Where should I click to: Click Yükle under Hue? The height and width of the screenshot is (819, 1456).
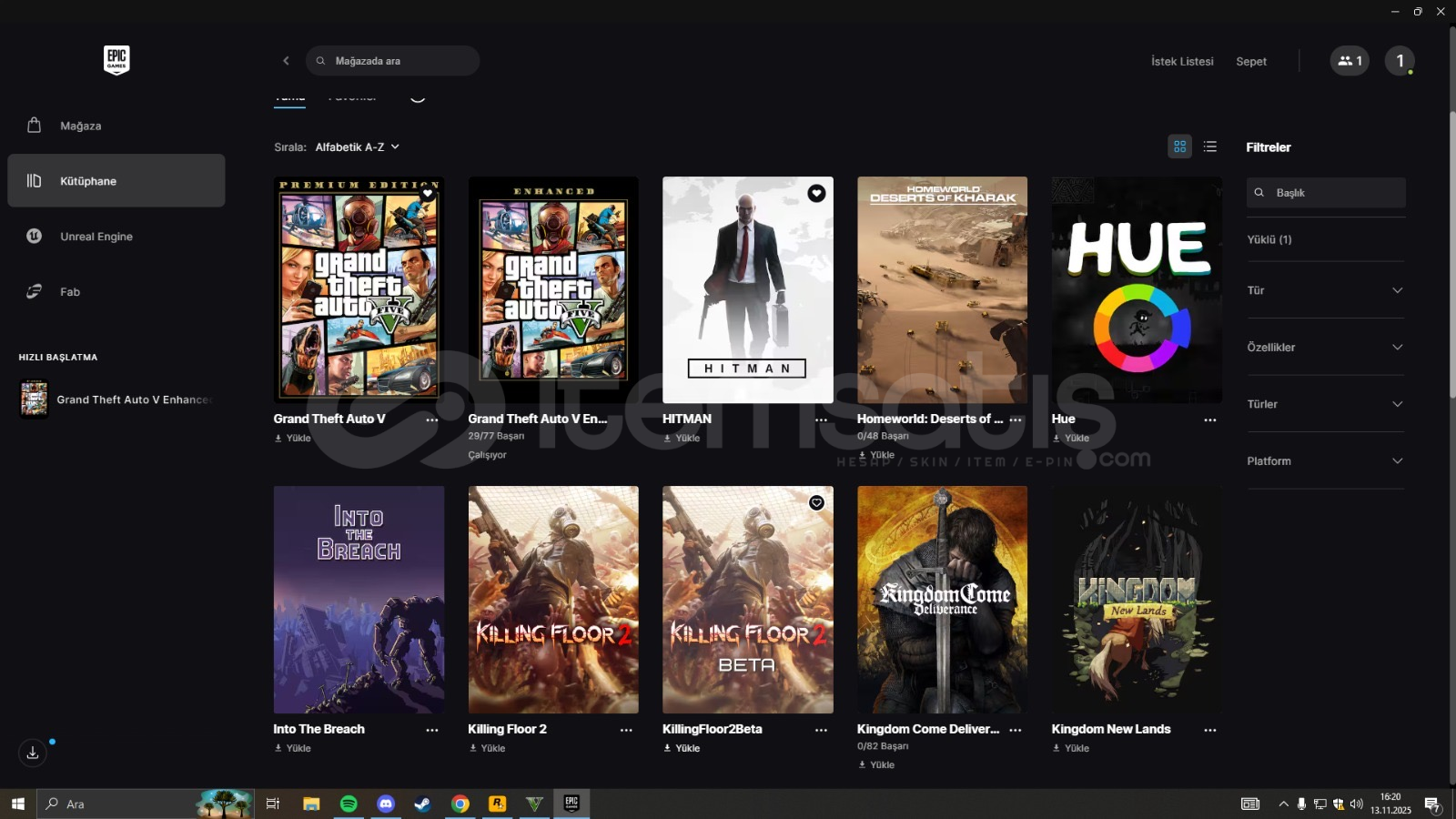[x=1071, y=439]
